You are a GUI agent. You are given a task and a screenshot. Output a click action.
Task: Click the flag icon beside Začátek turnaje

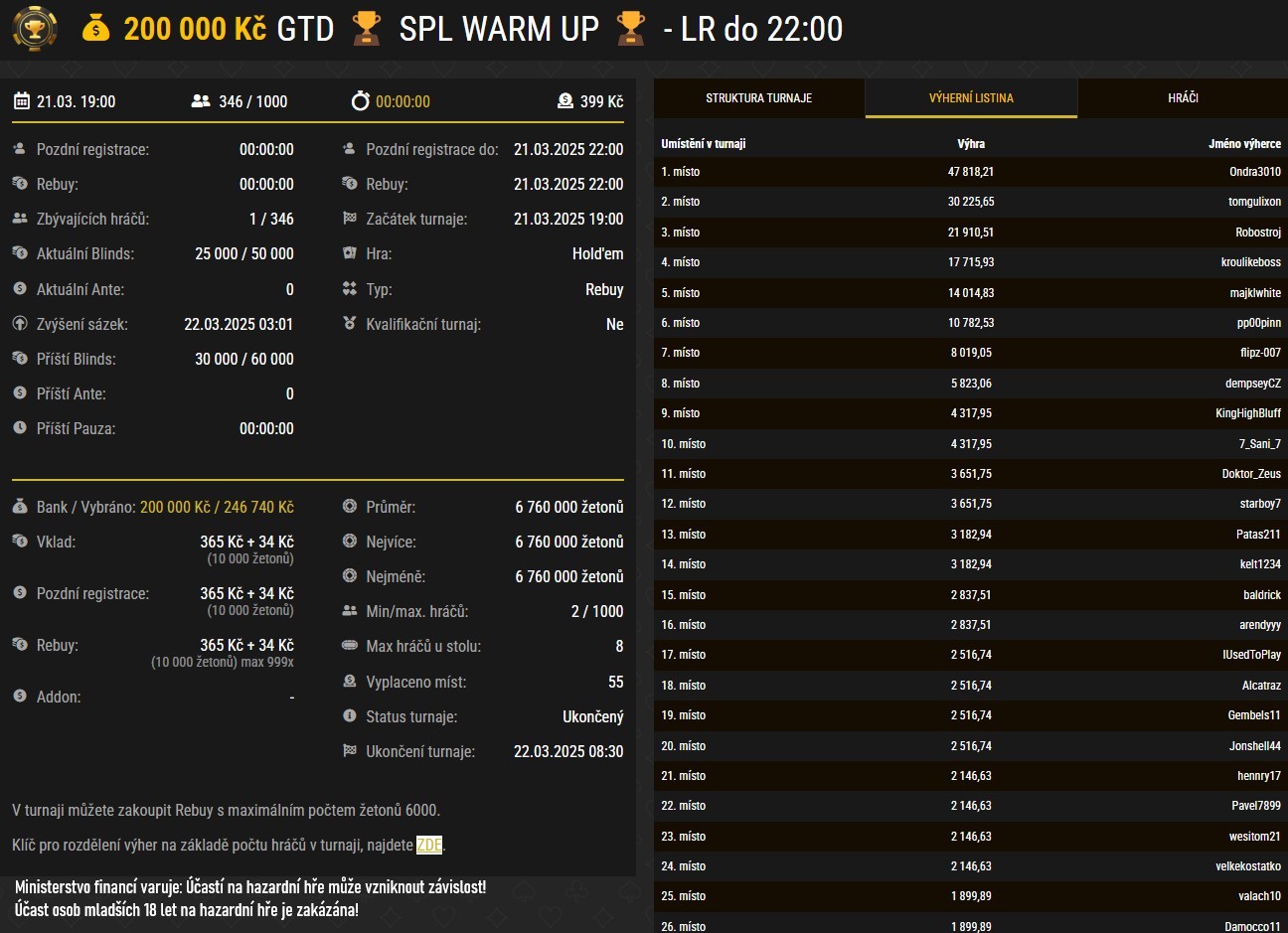(349, 219)
